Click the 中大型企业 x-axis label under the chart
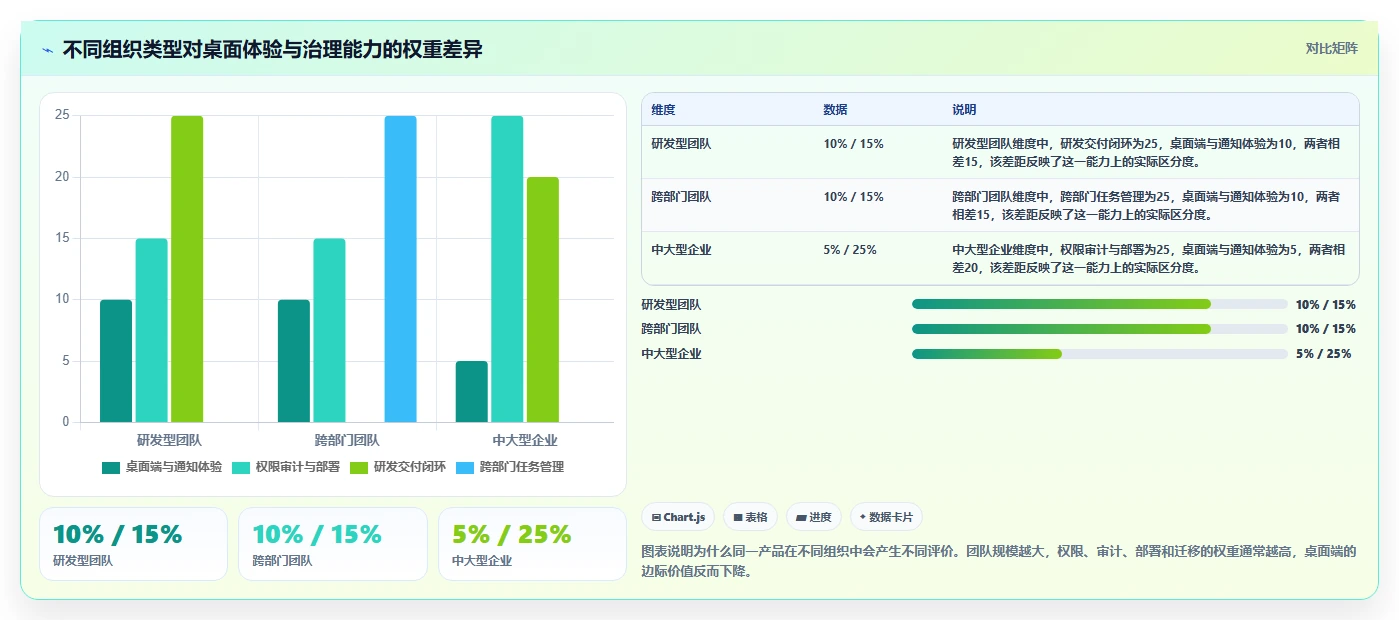1399x620 pixels. point(525,440)
